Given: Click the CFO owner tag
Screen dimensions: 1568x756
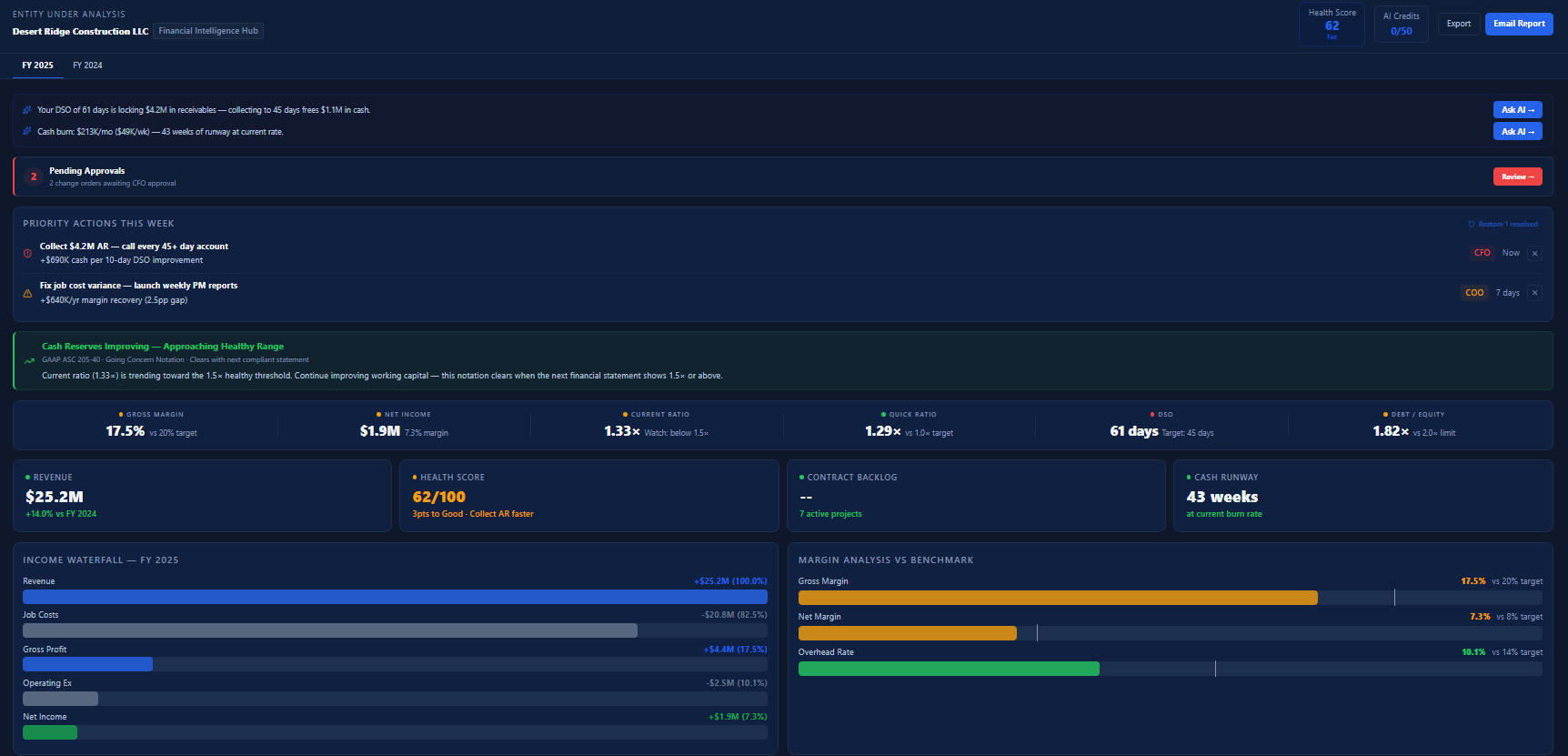Looking at the screenshot, I should 1482,253.
